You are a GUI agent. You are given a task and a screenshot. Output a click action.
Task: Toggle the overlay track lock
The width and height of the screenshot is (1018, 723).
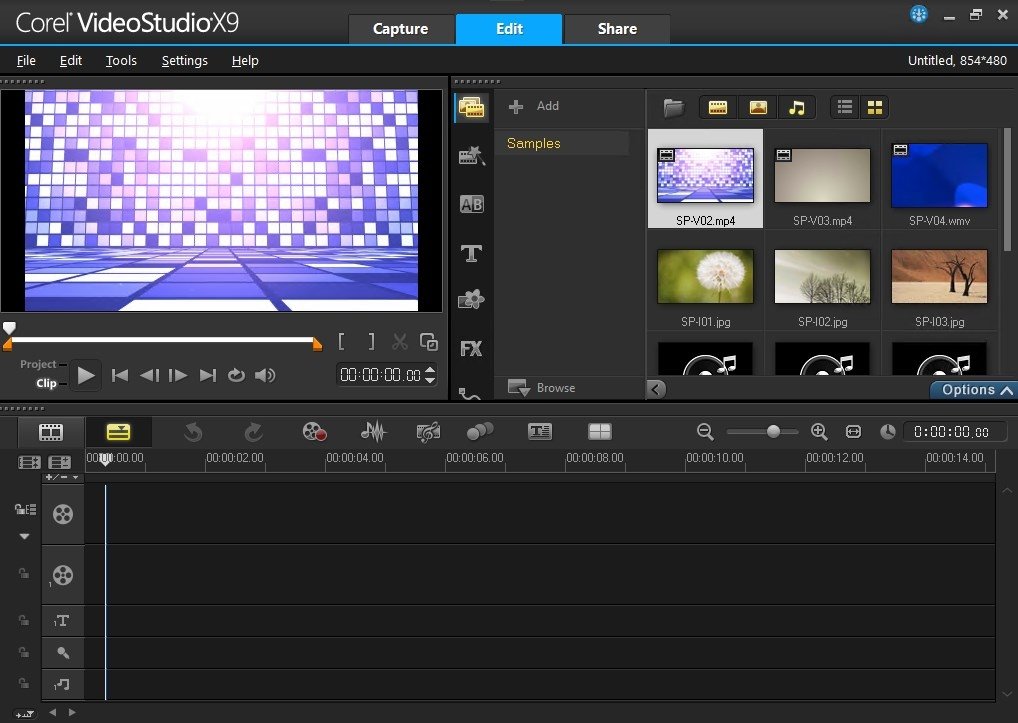23,574
